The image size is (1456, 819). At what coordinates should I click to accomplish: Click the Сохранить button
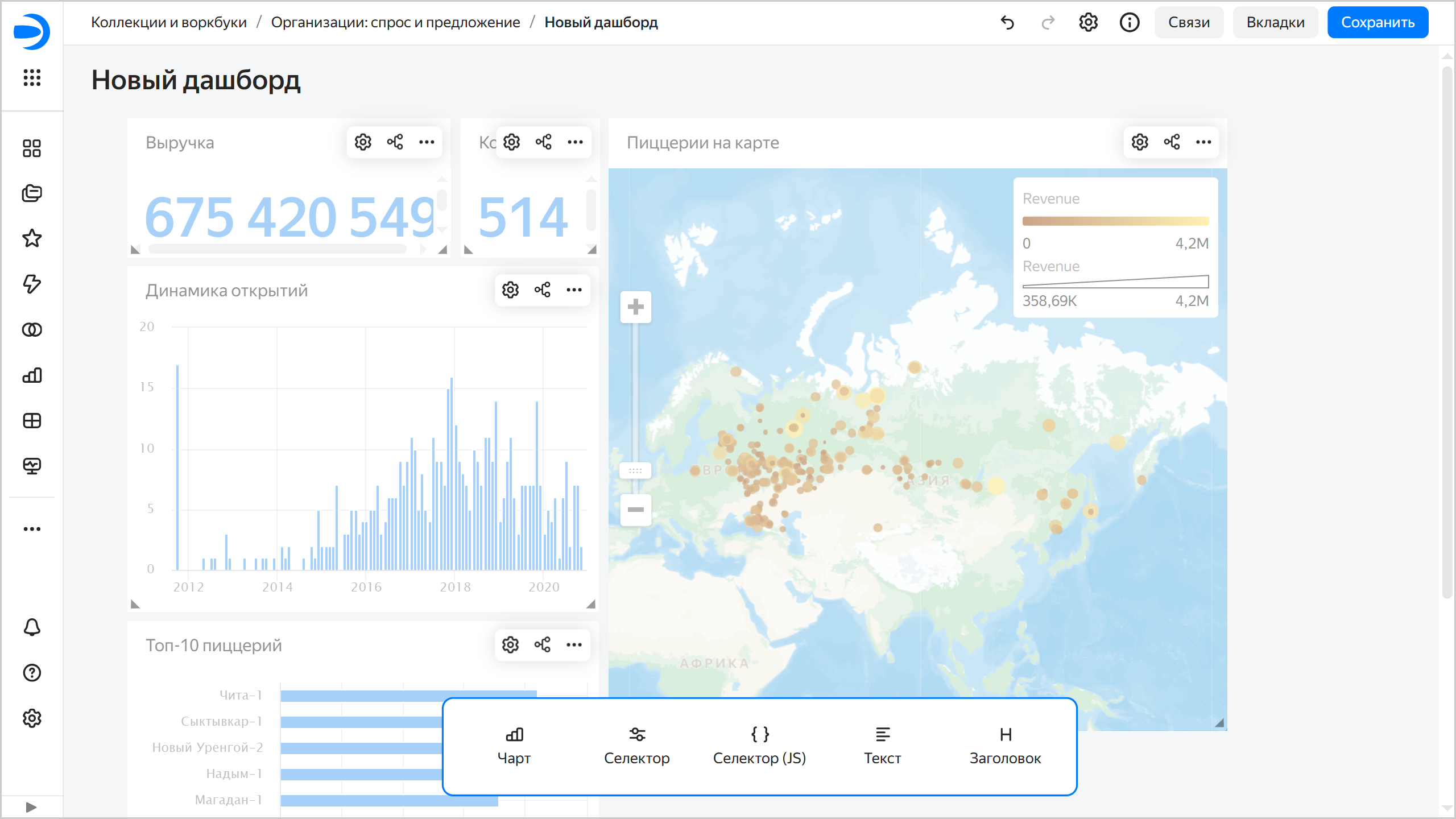(x=1378, y=23)
